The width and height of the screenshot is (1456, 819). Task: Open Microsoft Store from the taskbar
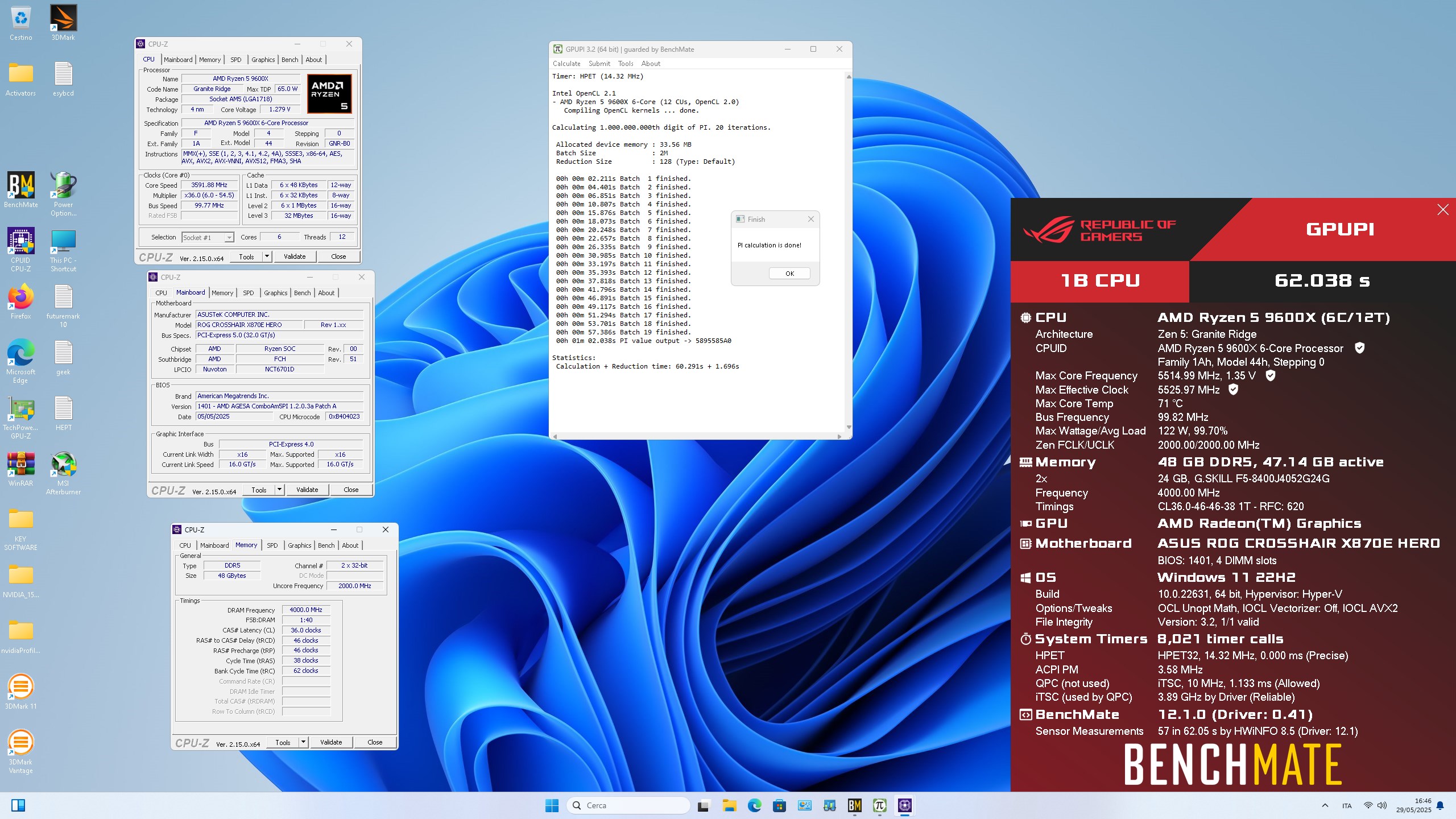pyautogui.click(x=779, y=805)
